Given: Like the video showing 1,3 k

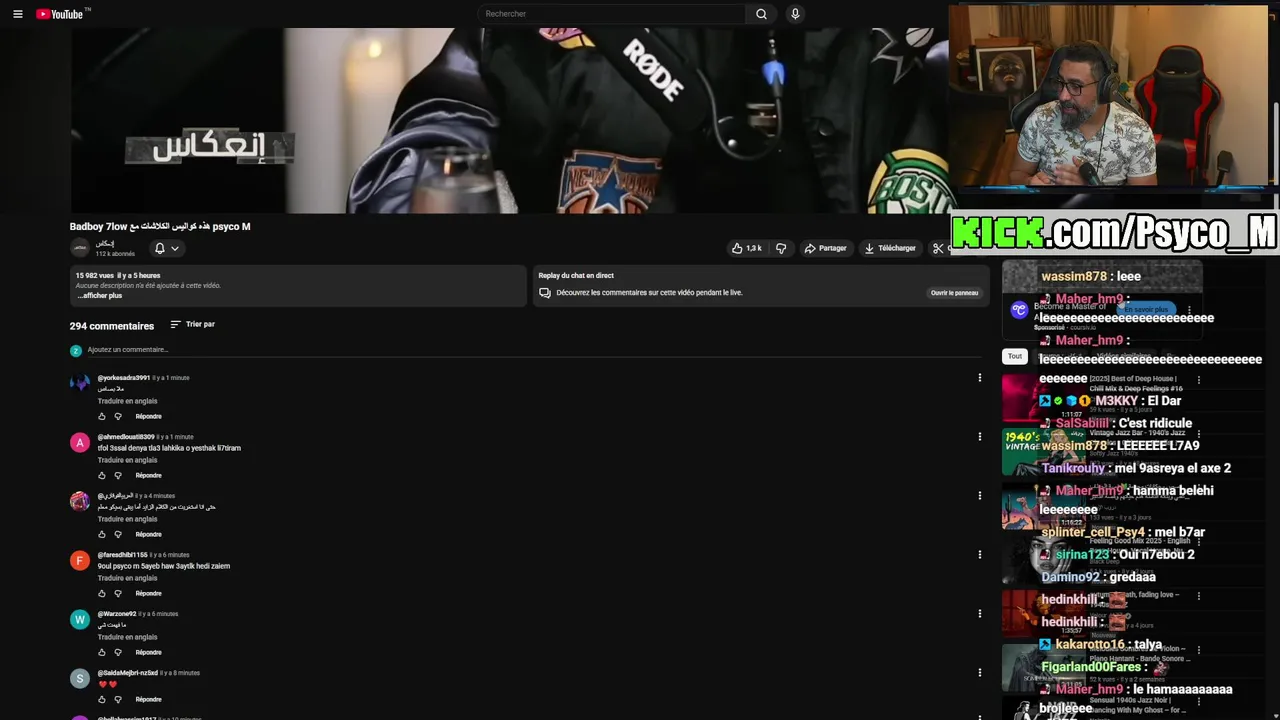Looking at the screenshot, I should (747, 248).
